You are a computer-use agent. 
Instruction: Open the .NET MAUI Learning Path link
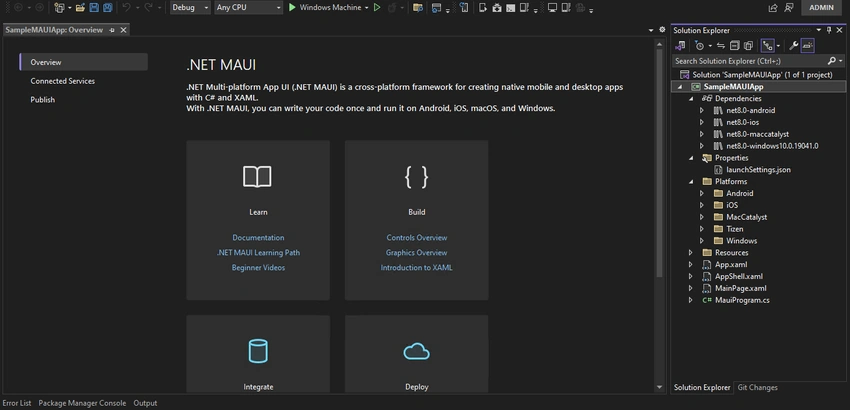click(258, 253)
